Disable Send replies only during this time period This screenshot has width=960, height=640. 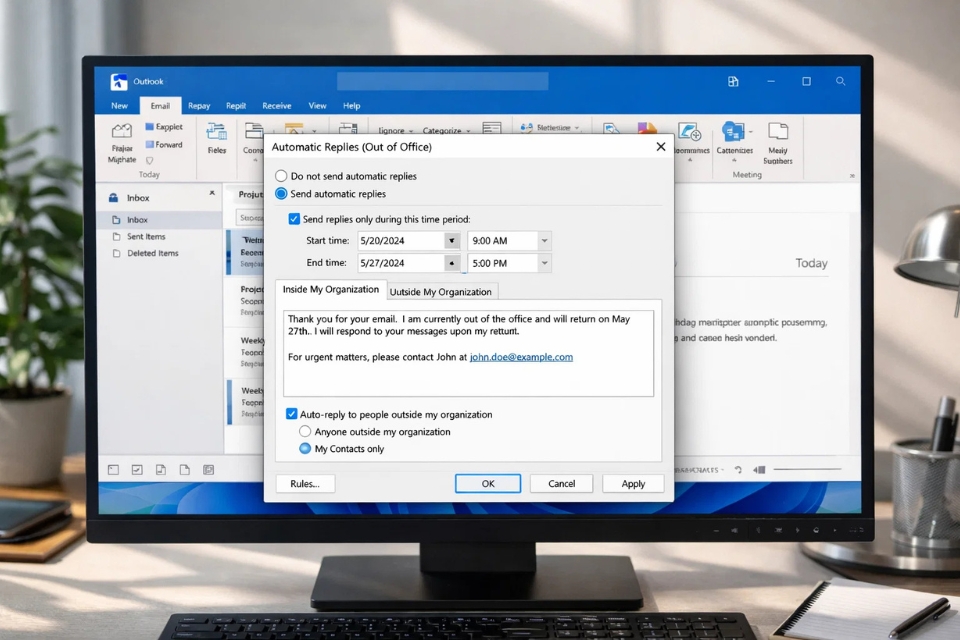(x=292, y=219)
